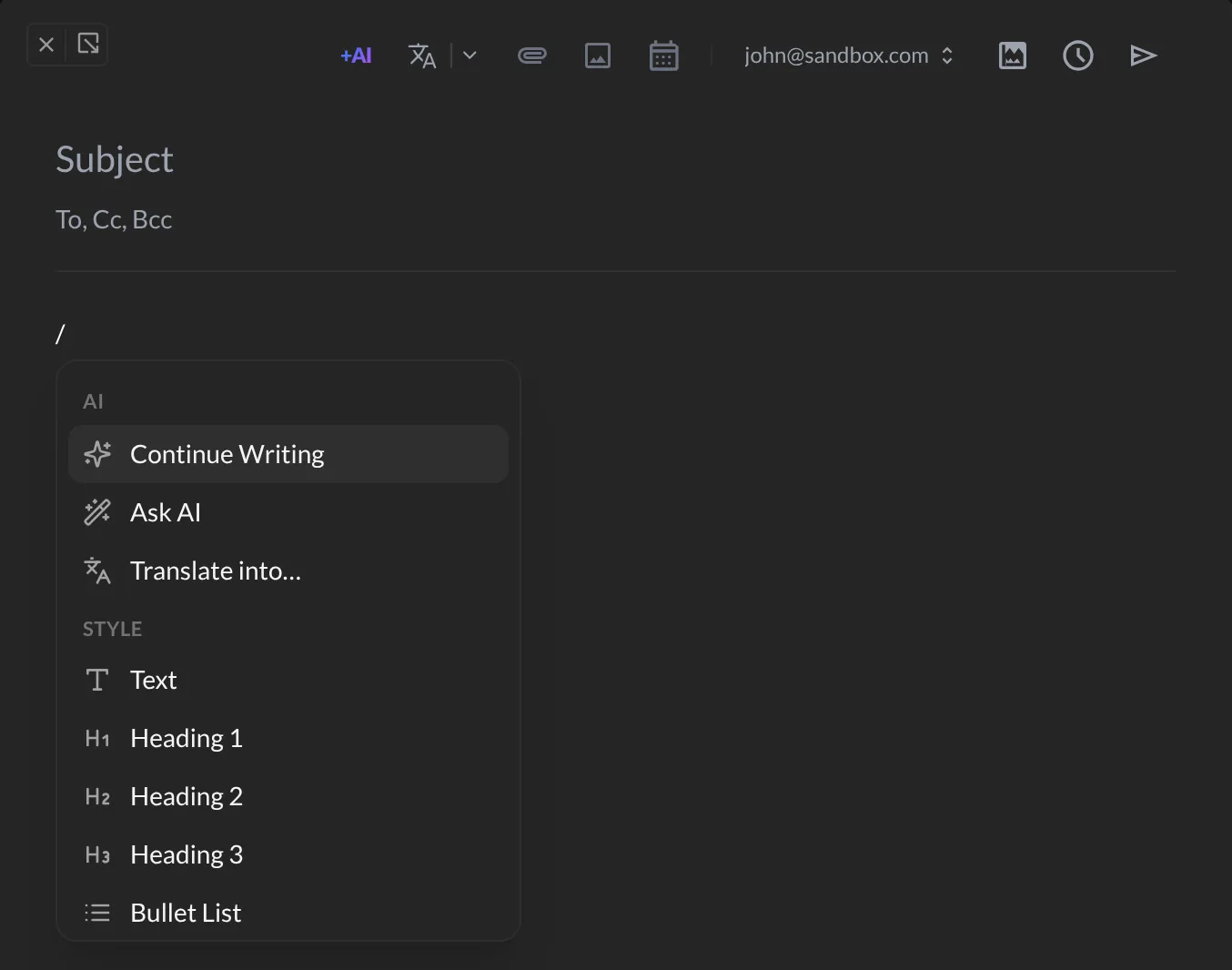Image resolution: width=1232 pixels, height=970 pixels.
Task: Select Translate into… option
Action: (288, 571)
